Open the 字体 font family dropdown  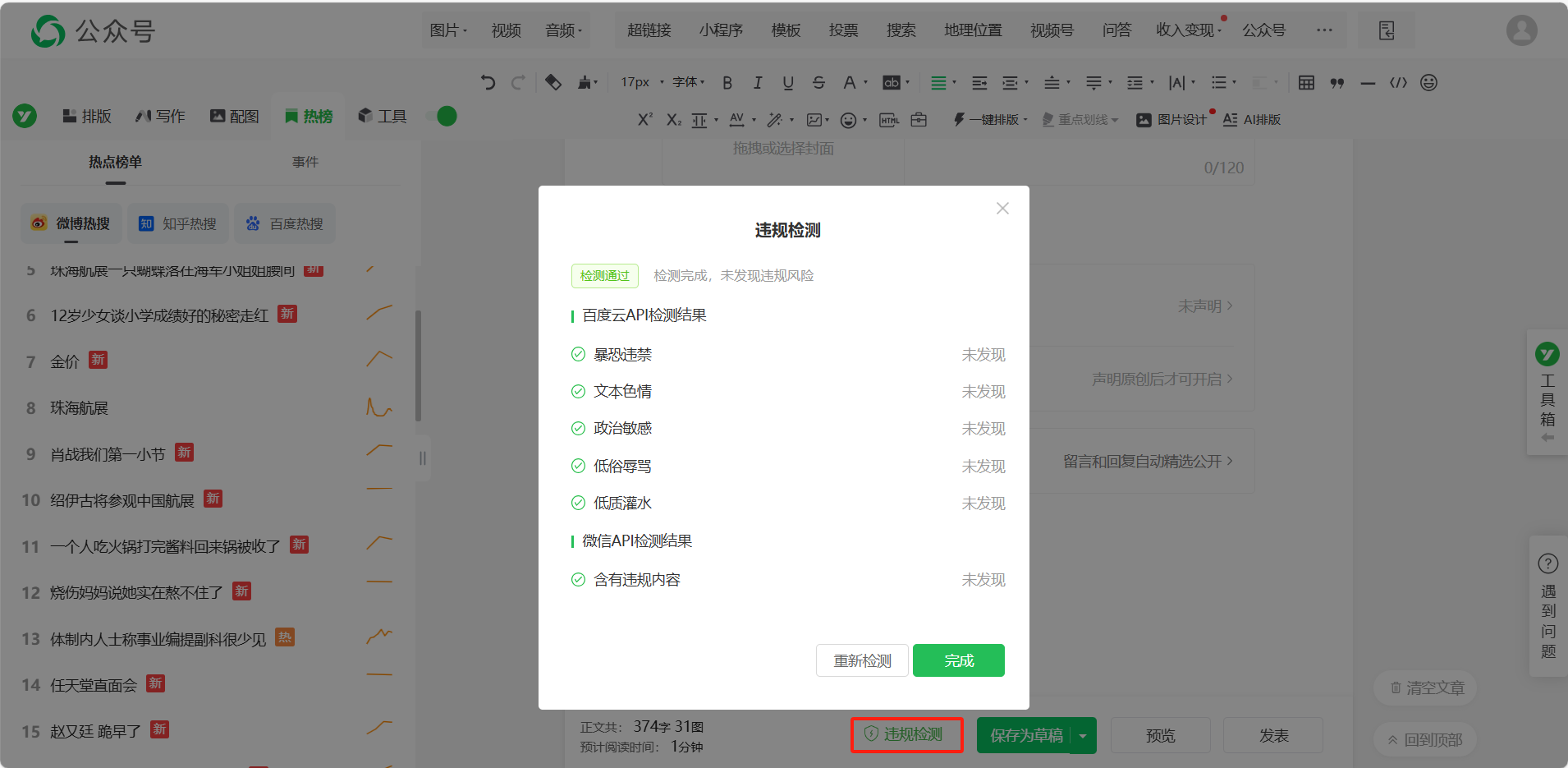pyautogui.click(x=689, y=82)
